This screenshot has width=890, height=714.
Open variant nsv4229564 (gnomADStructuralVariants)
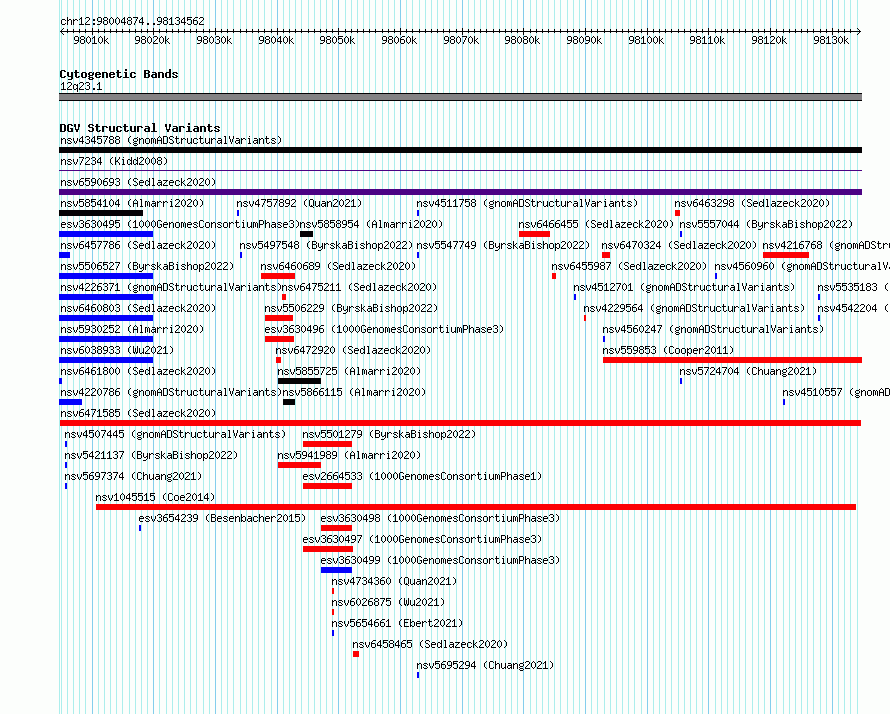(694, 308)
